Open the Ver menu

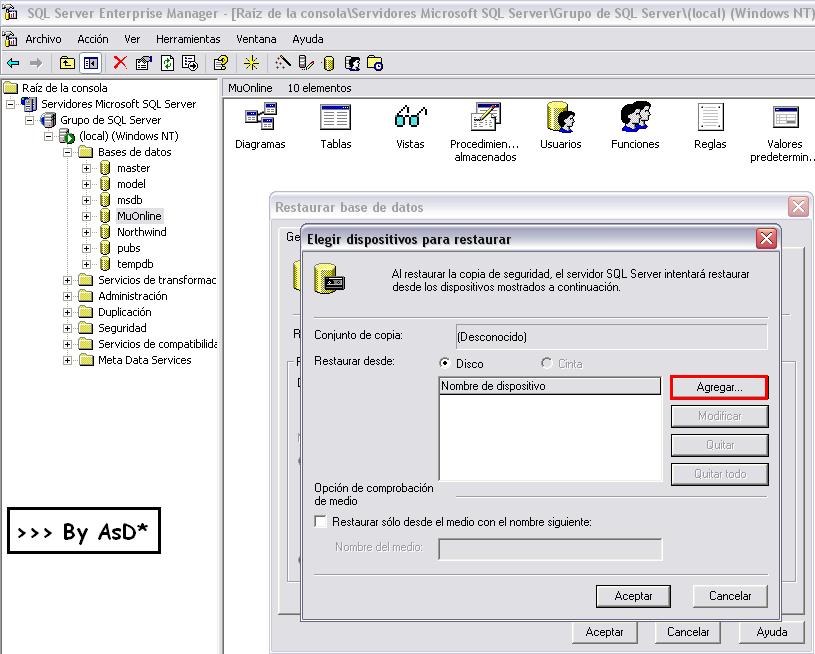[x=132, y=39]
